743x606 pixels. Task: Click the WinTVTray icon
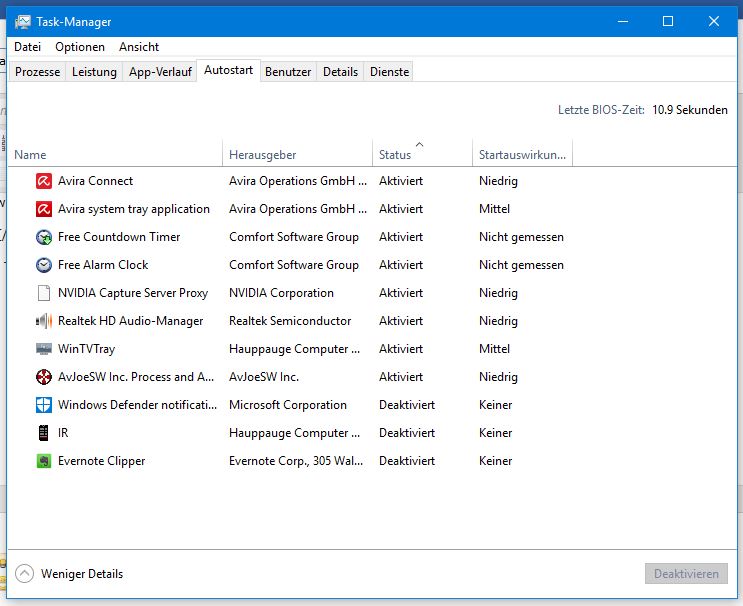click(x=44, y=349)
